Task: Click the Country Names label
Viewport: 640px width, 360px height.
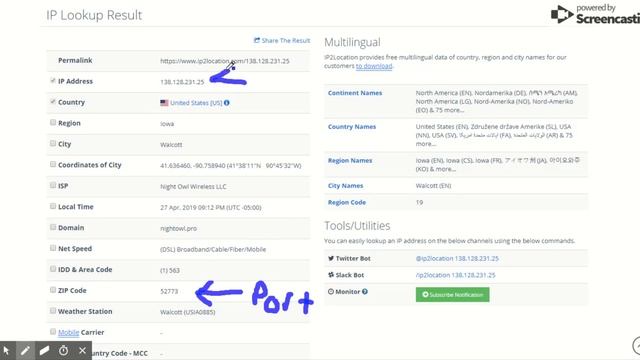Action: tap(352, 127)
